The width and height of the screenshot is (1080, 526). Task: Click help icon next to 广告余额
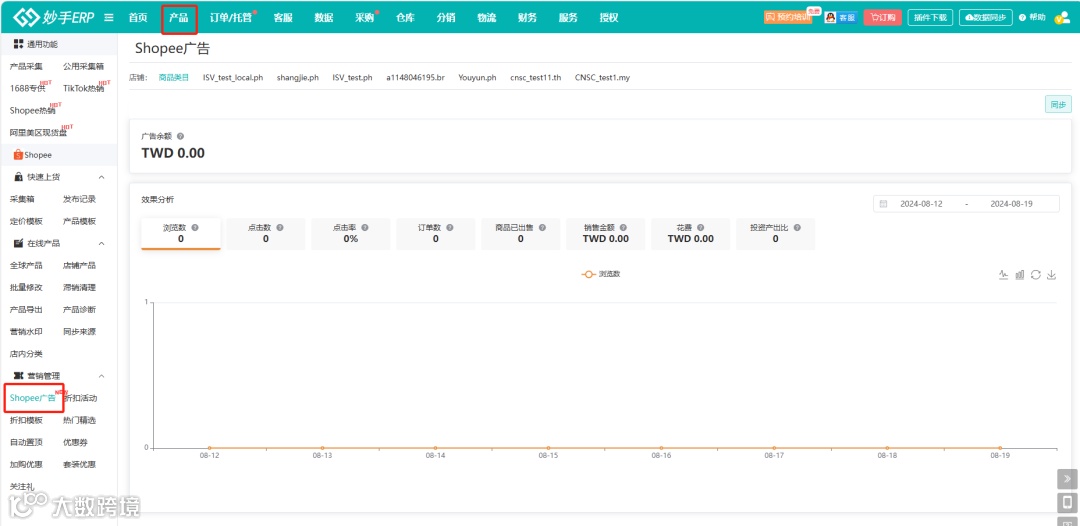click(180, 136)
